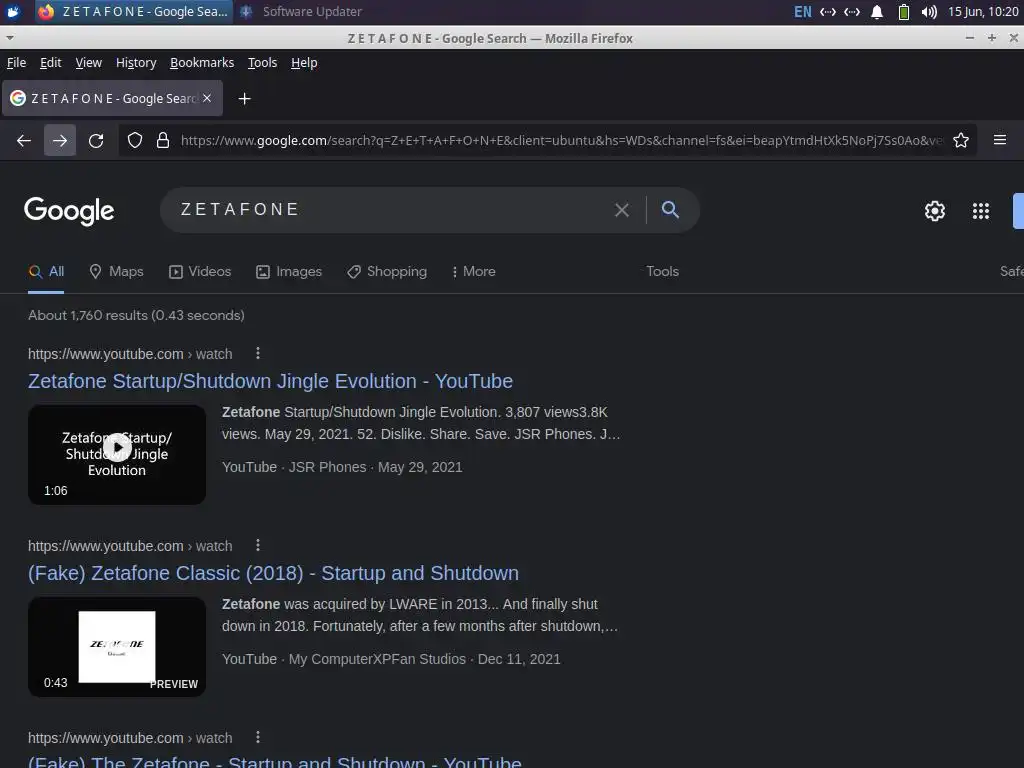The height and width of the screenshot is (768, 1024).
Task: Click 'My ComputerXPFan Studios · Dec 11, 2021' text
Action: pyautogui.click(x=424, y=660)
